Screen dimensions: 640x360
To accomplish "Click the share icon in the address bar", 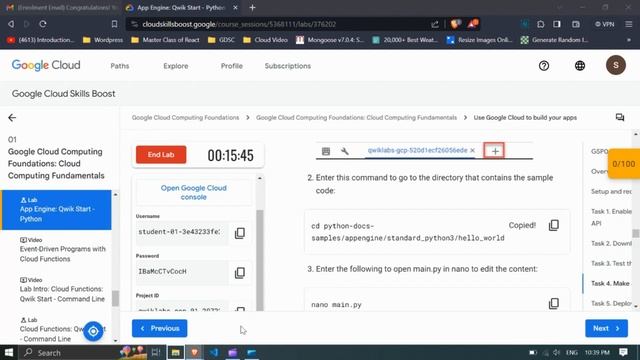I will click(x=435, y=24).
